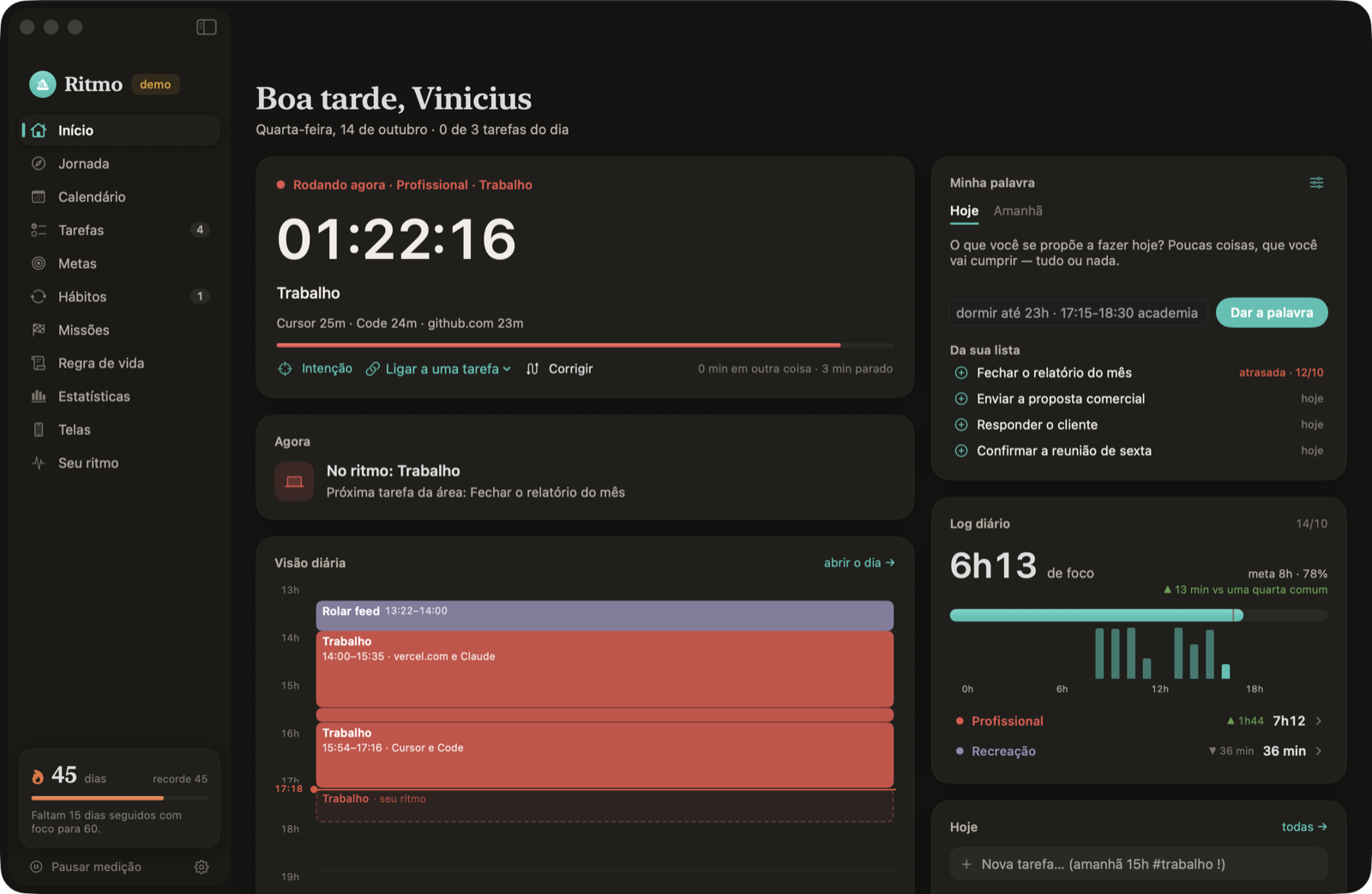Screen dimensions: 1372x894
Task: Expand the Recreação row chevron
Action: 1319,752
